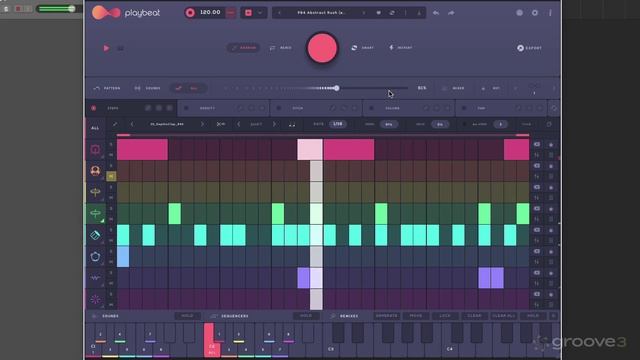Viewport: 640px width, 360px height.
Task: Go to previous preset using left chevron
Action: pos(279,13)
